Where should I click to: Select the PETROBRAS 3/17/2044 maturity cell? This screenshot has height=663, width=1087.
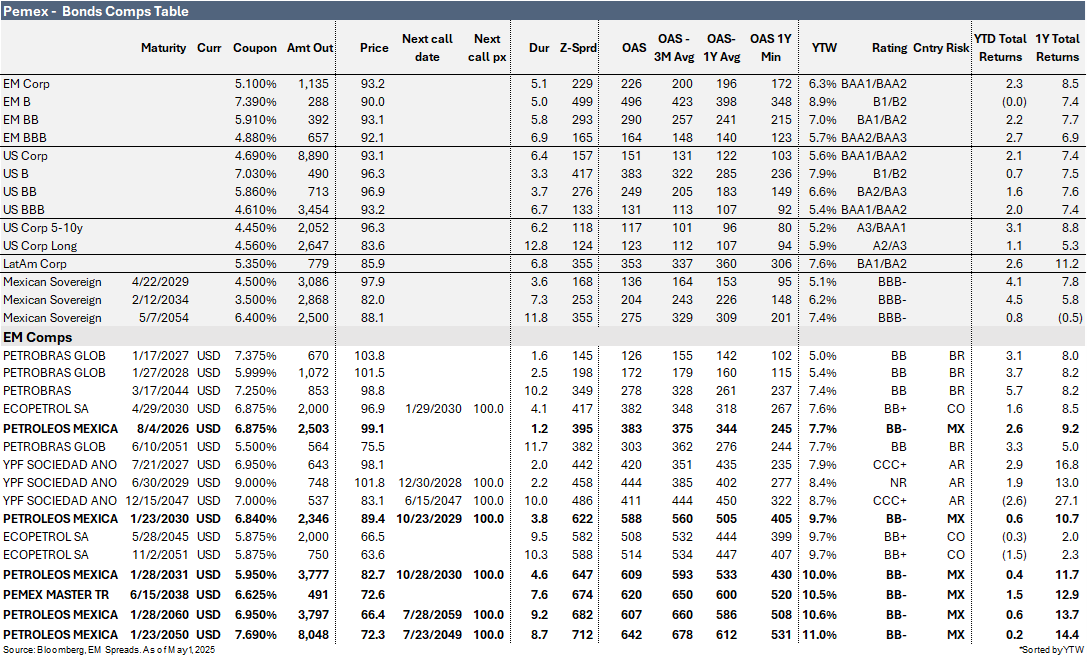pos(160,391)
